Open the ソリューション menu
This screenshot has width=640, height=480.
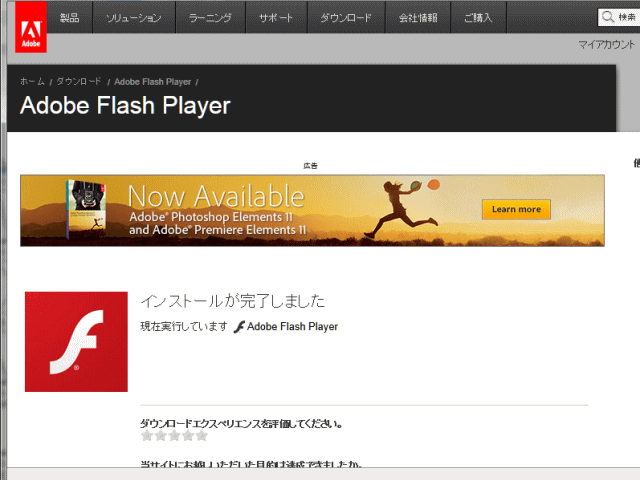[134, 18]
